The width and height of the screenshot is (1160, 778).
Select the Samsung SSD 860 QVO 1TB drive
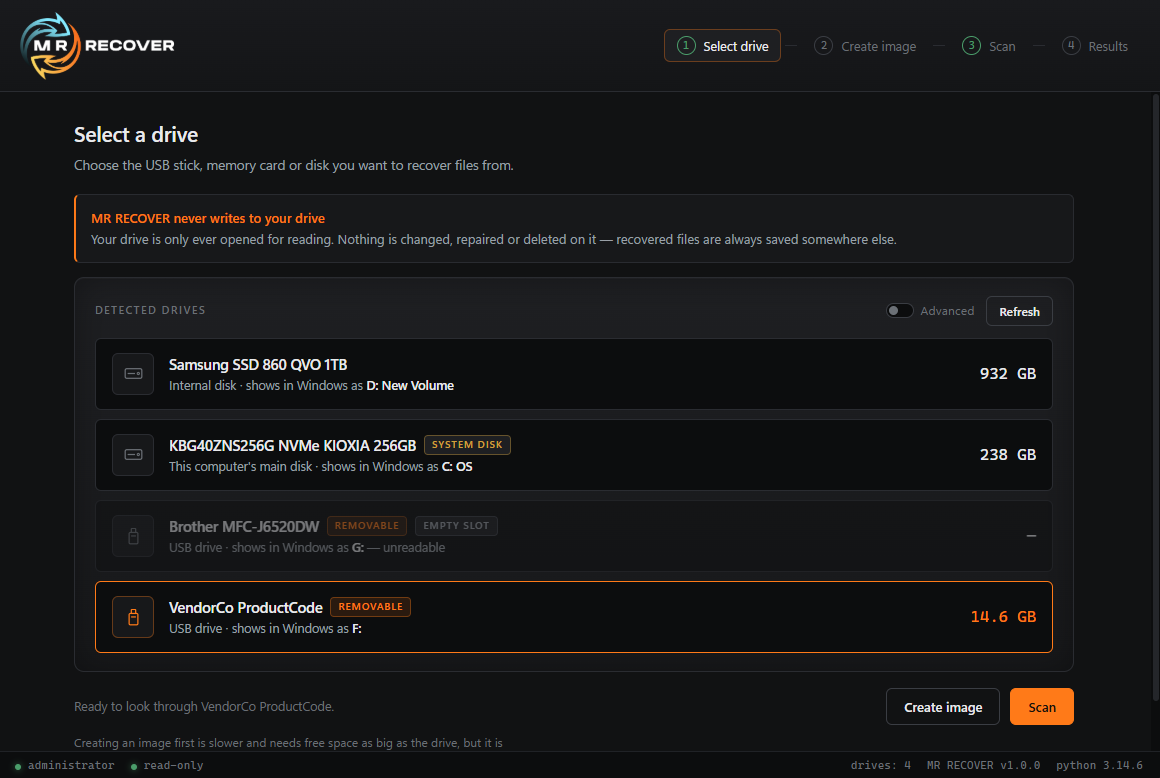point(573,374)
